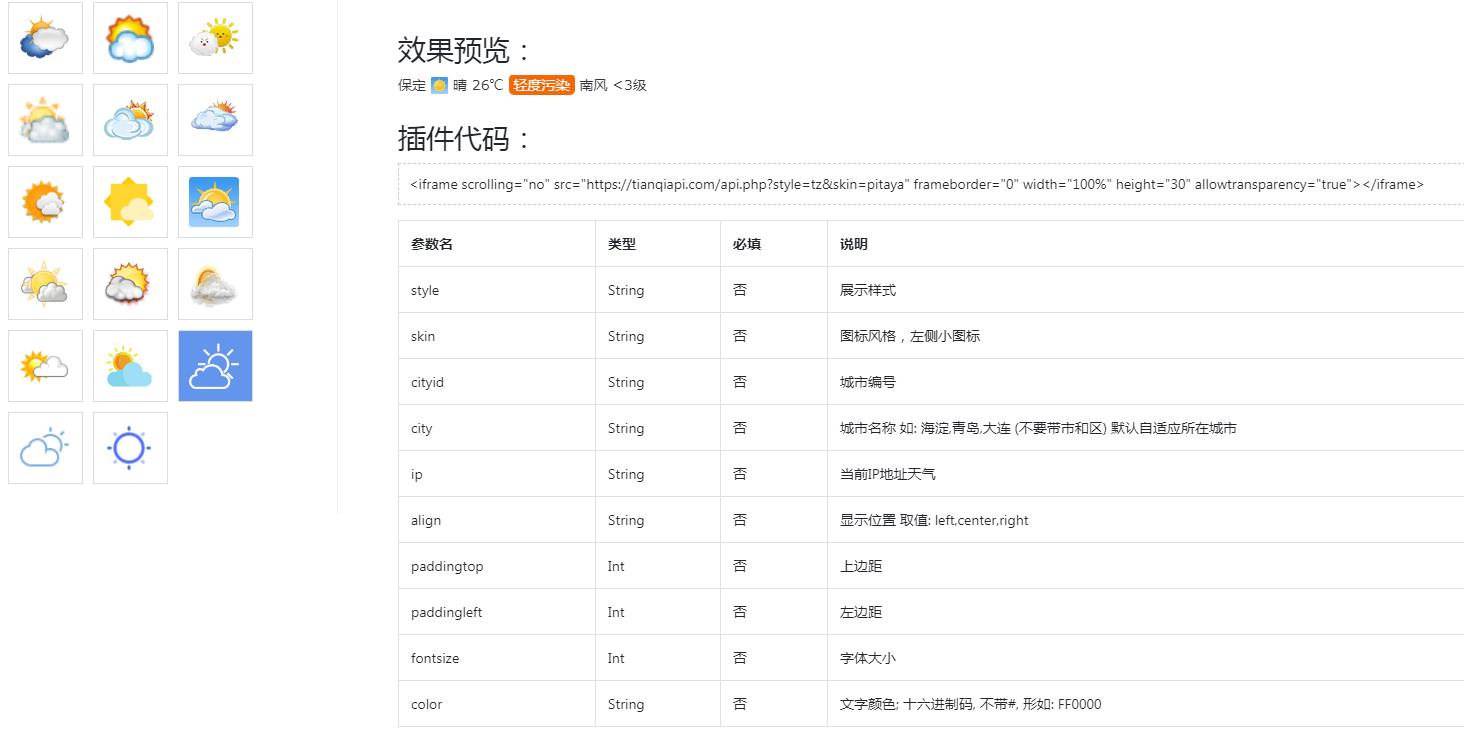Viewport: 1464px width, 741px height.
Task: Click 展示样式 description in style row
Action: (x=868, y=290)
